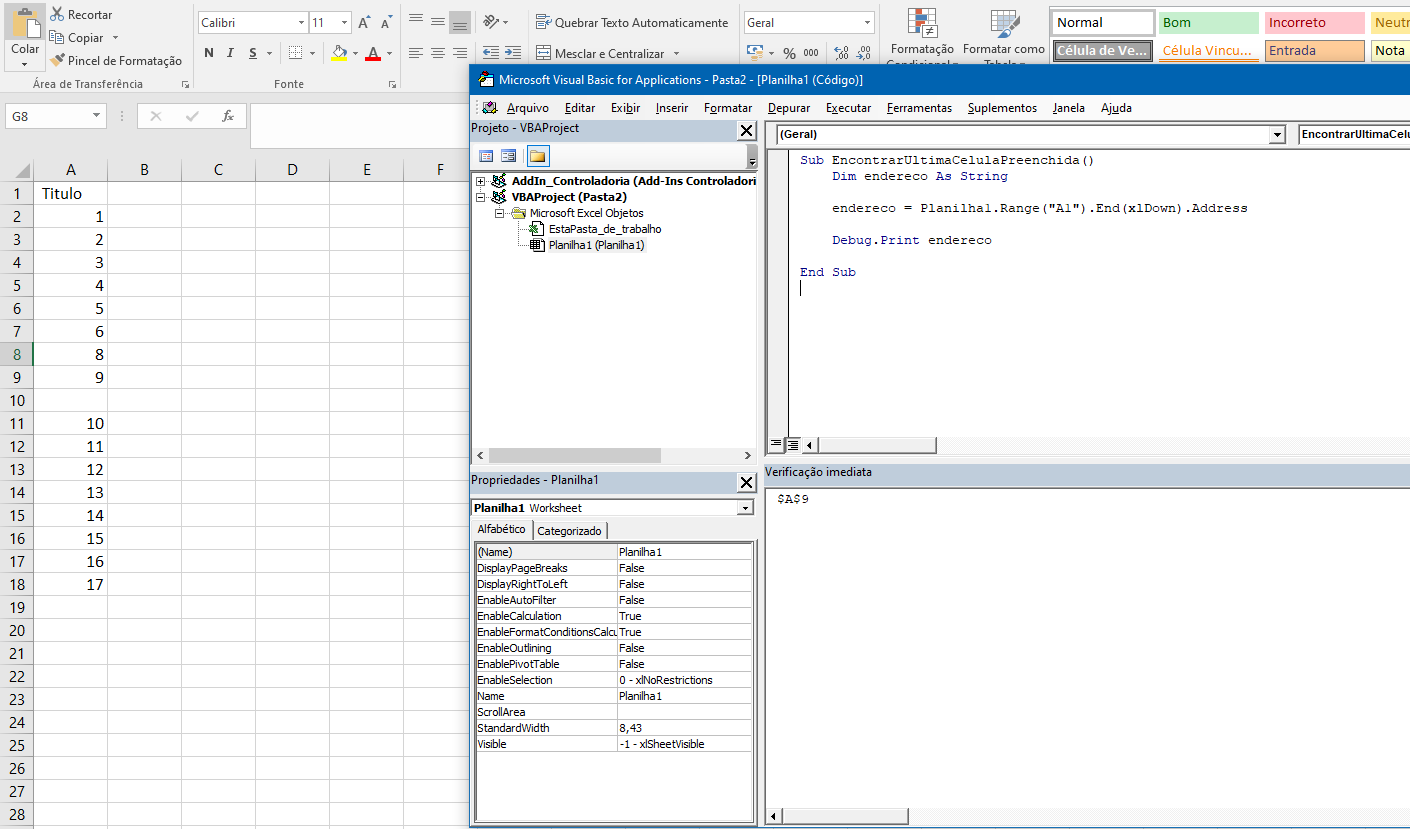Click the accounting currency format icon
Screen dimensions: 1410x829
754,53
